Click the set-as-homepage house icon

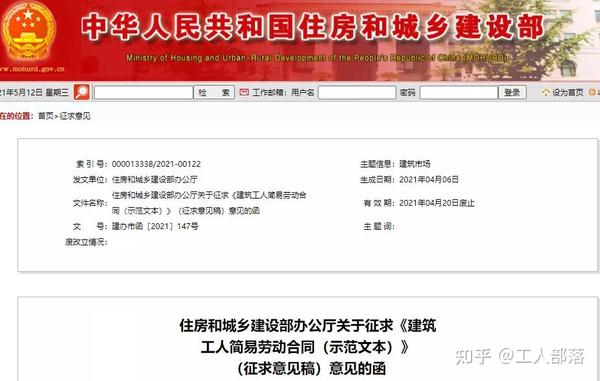(546, 92)
